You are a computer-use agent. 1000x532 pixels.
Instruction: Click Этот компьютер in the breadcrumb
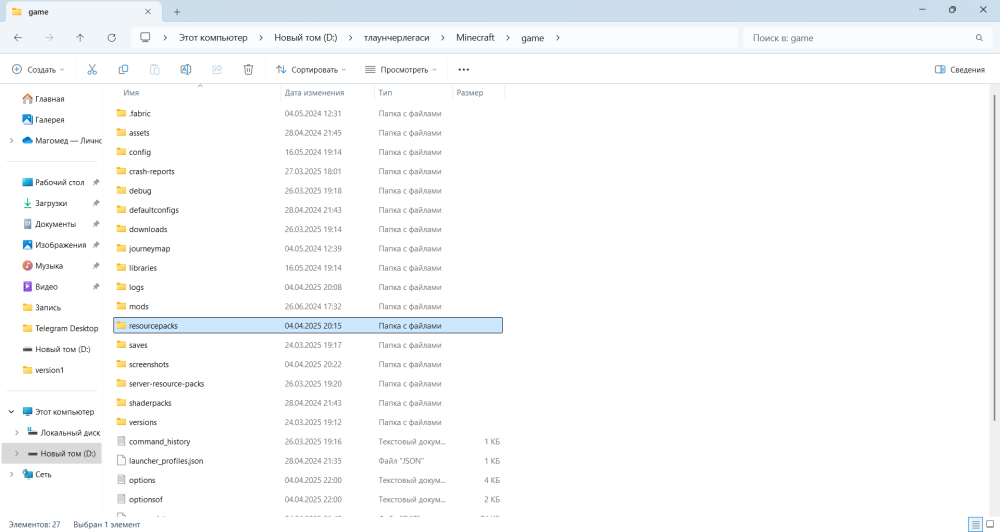click(213, 38)
